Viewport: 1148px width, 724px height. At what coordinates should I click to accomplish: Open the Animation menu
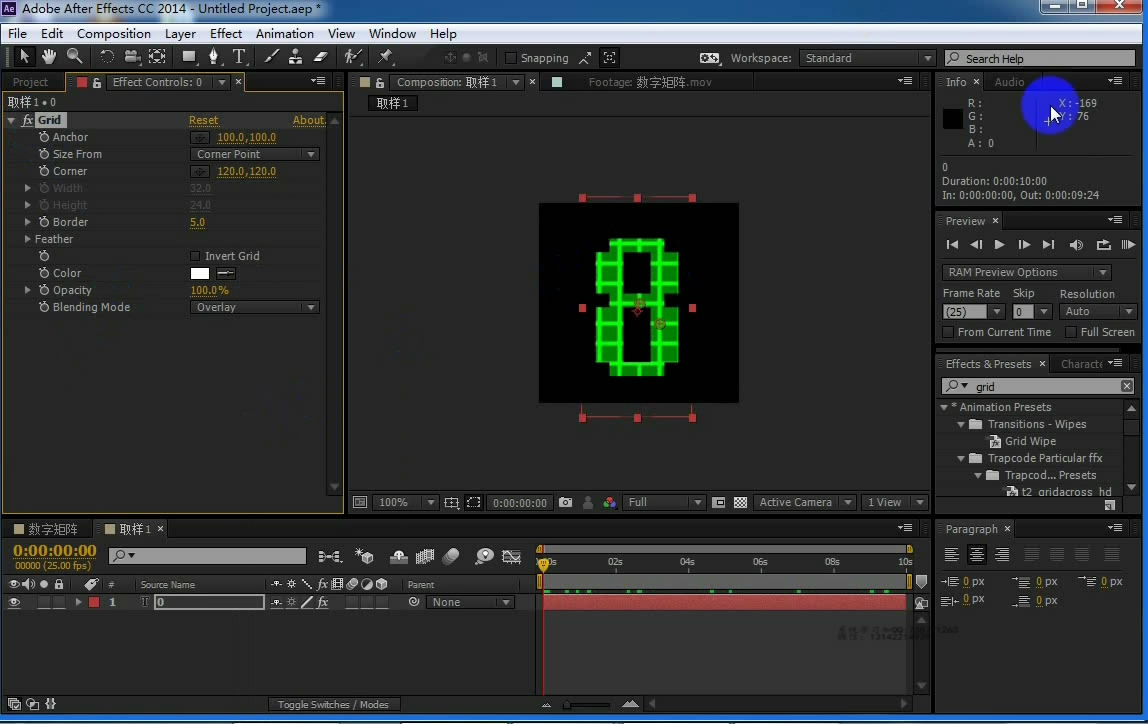point(284,34)
